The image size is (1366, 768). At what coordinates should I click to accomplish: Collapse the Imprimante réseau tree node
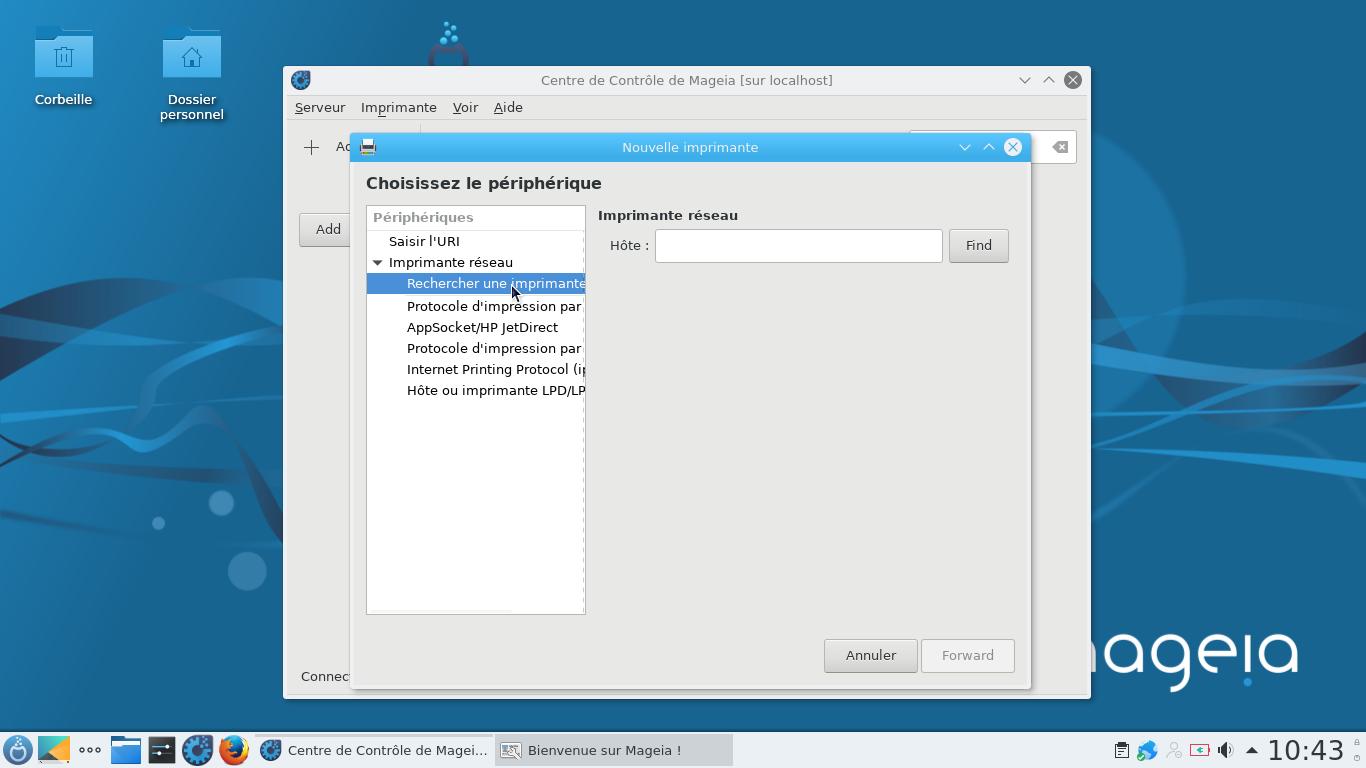(378, 262)
